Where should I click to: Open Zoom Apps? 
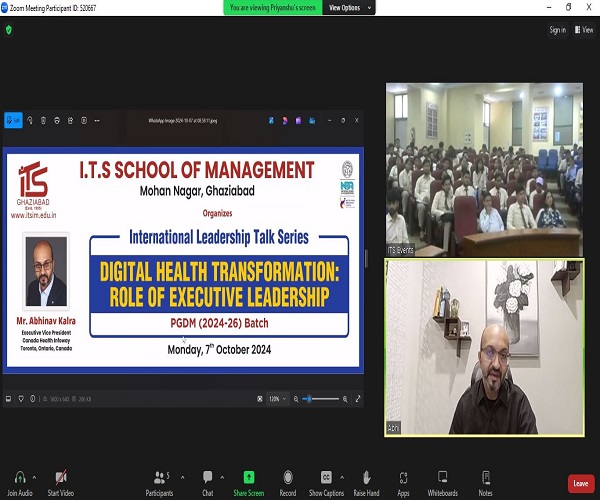tap(403, 483)
